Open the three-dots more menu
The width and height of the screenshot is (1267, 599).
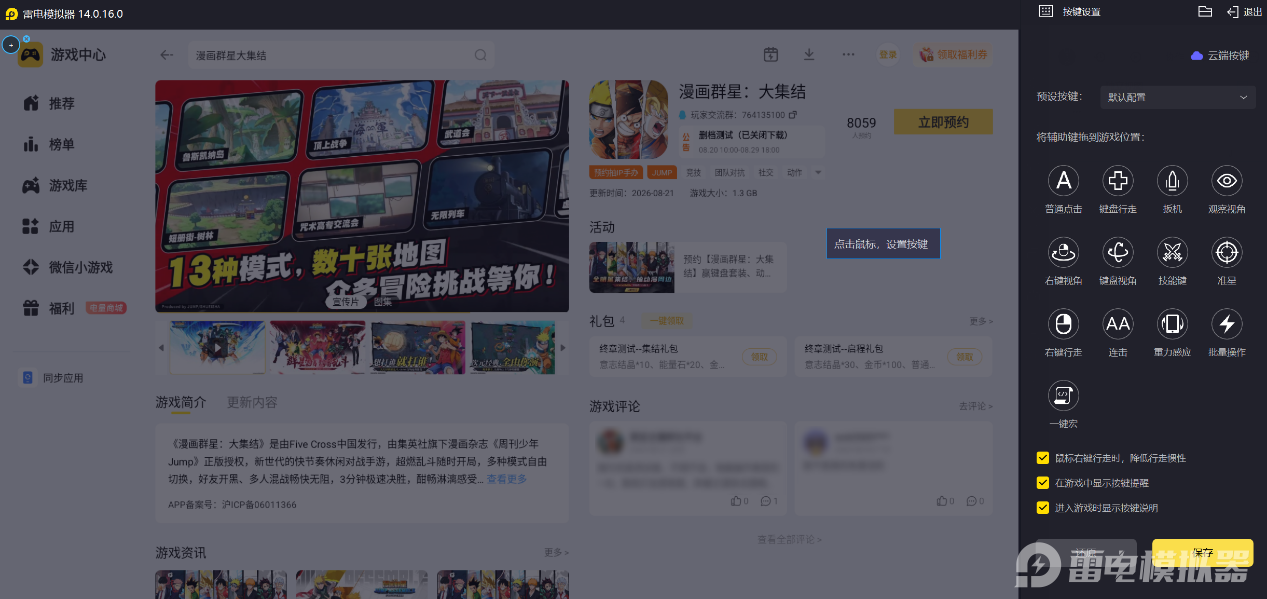(848, 54)
